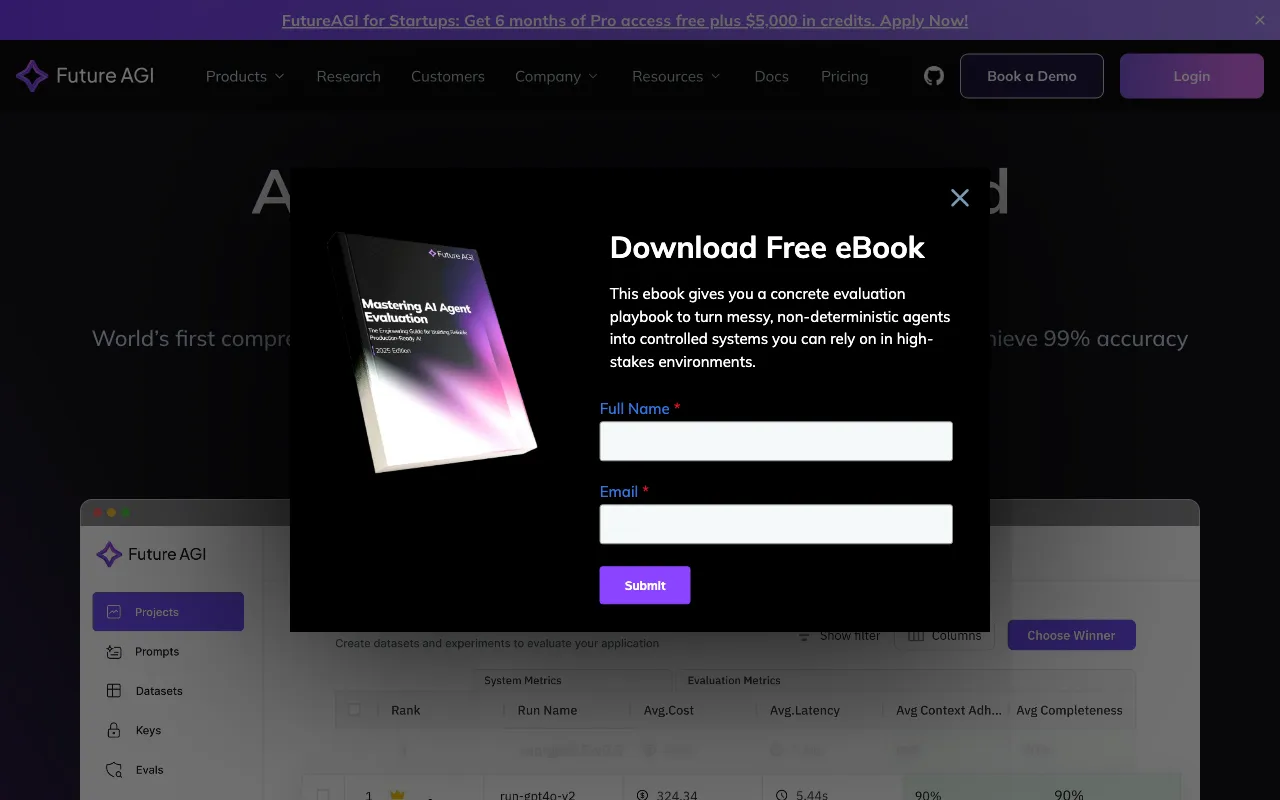Click the Avg.Latency column header
This screenshot has width=1280, height=800.
pos(805,710)
